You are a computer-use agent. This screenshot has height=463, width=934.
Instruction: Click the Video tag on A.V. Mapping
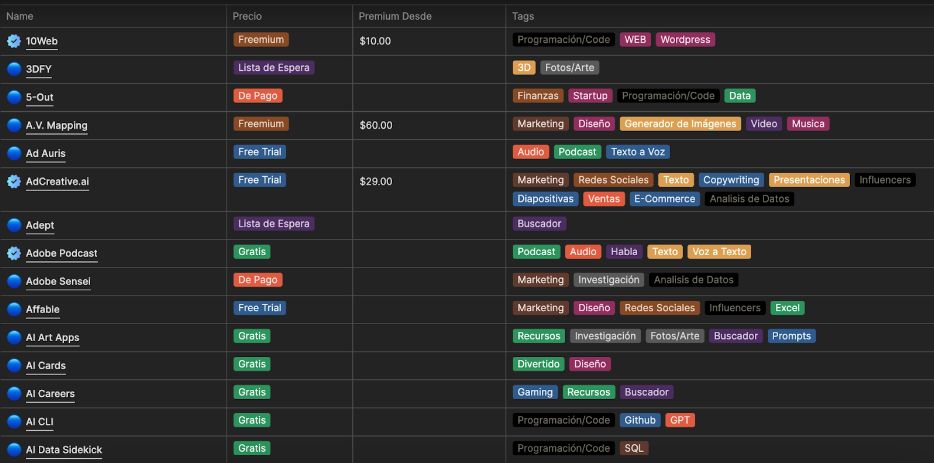point(764,124)
